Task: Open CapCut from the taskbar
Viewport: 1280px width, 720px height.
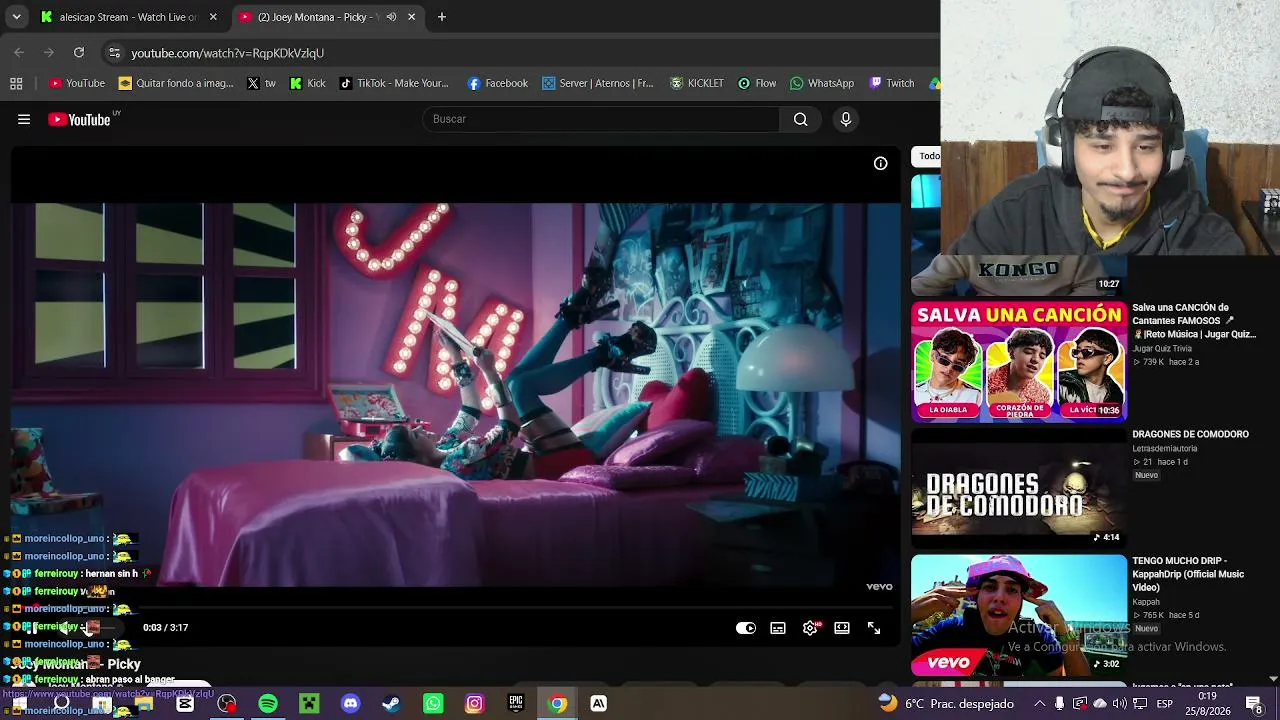Action: coord(185,704)
